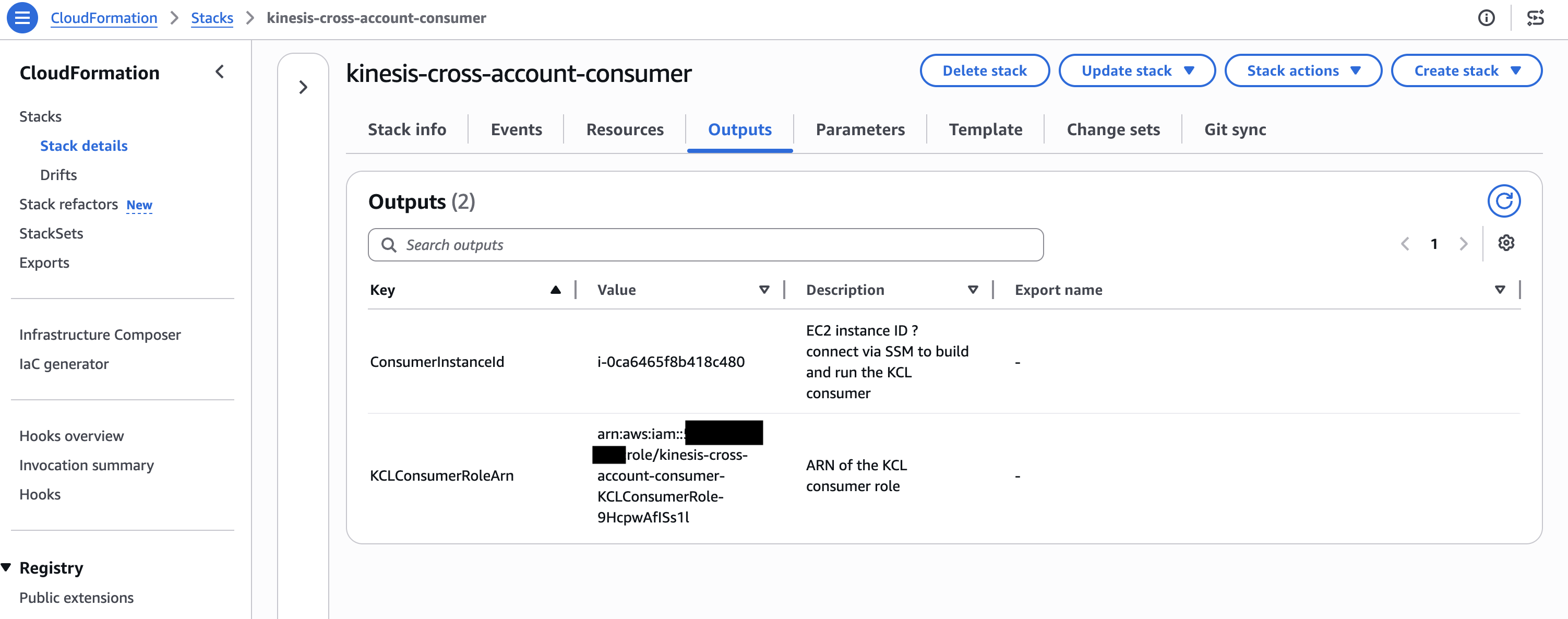Open outputs table preferences gear
The image size is (1568, 619).
point(1506,243)
